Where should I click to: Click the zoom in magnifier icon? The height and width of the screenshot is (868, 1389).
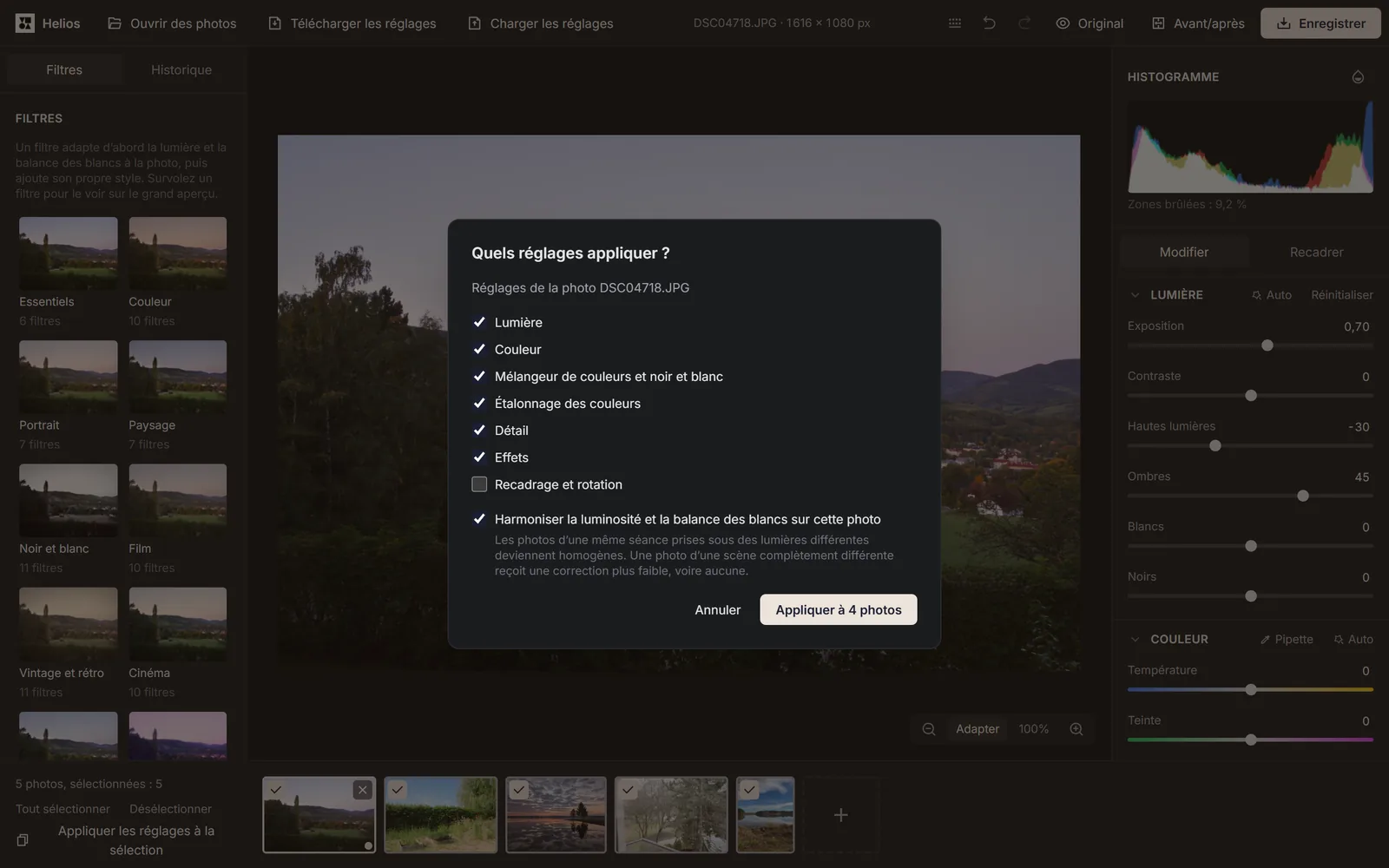1076,729
